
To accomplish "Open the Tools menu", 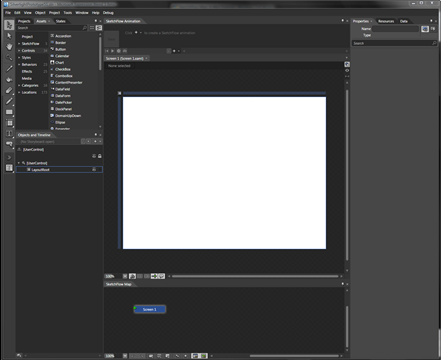I will 68,13.
